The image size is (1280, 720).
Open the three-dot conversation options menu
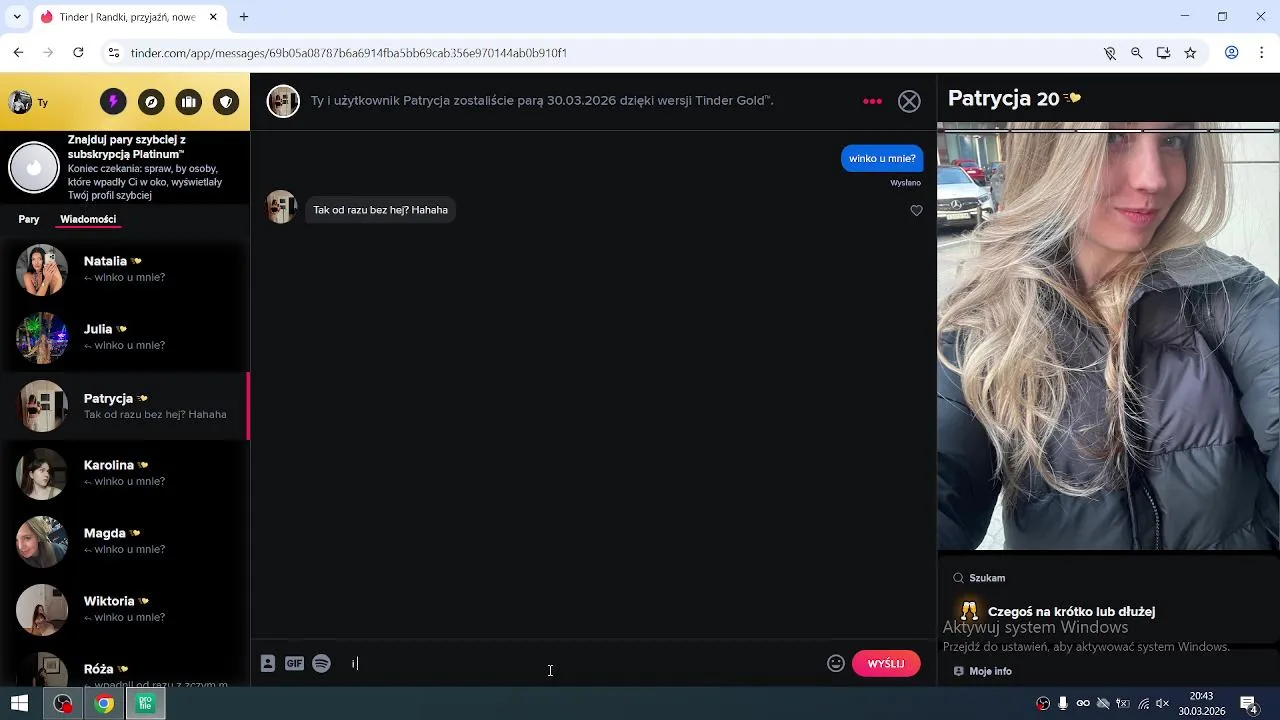click(x=872, y=101)
